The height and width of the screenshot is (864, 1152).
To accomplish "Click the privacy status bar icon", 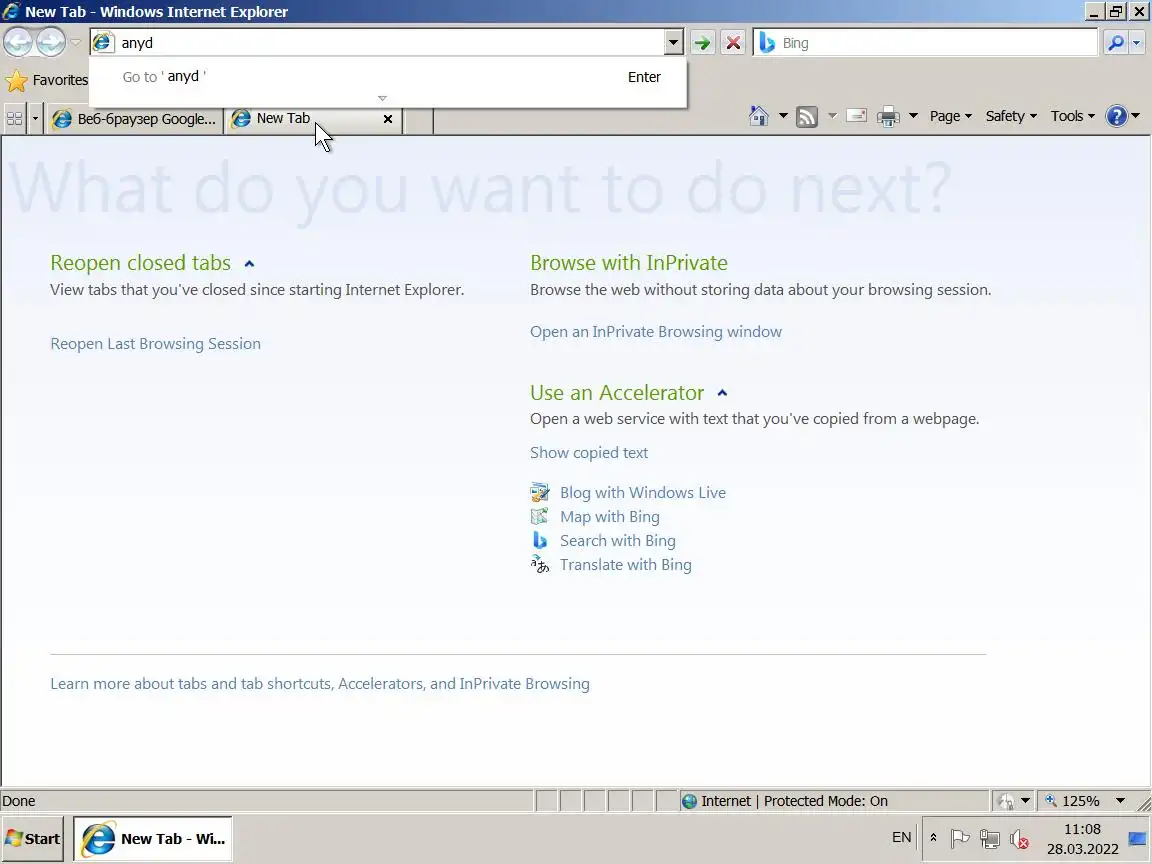I will coord(1007,801).
